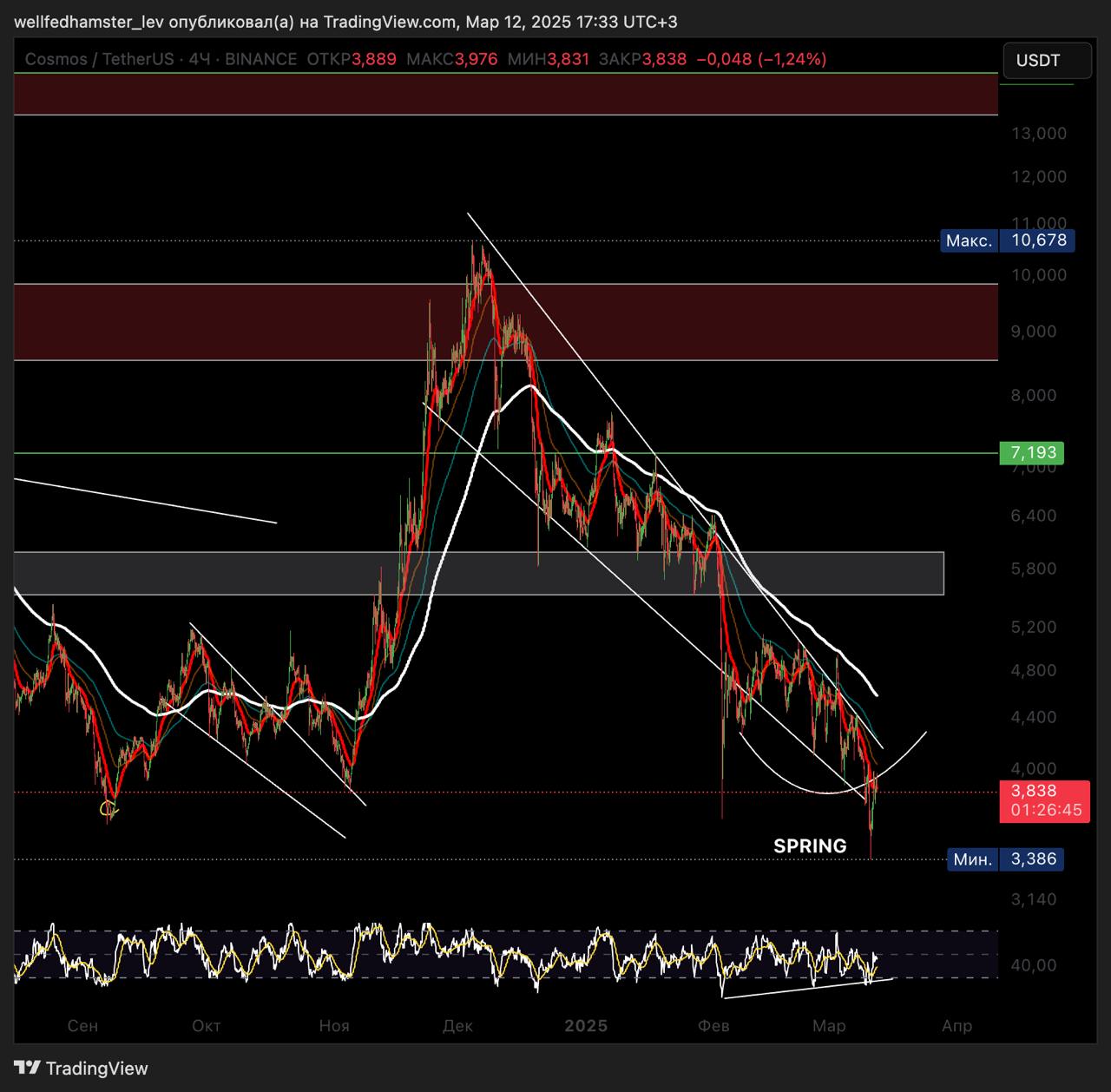The height and width of the screenshot is (1092, 1111).
Task: Click the ЗАКР 3,838 close value
Action: point(642,59)
